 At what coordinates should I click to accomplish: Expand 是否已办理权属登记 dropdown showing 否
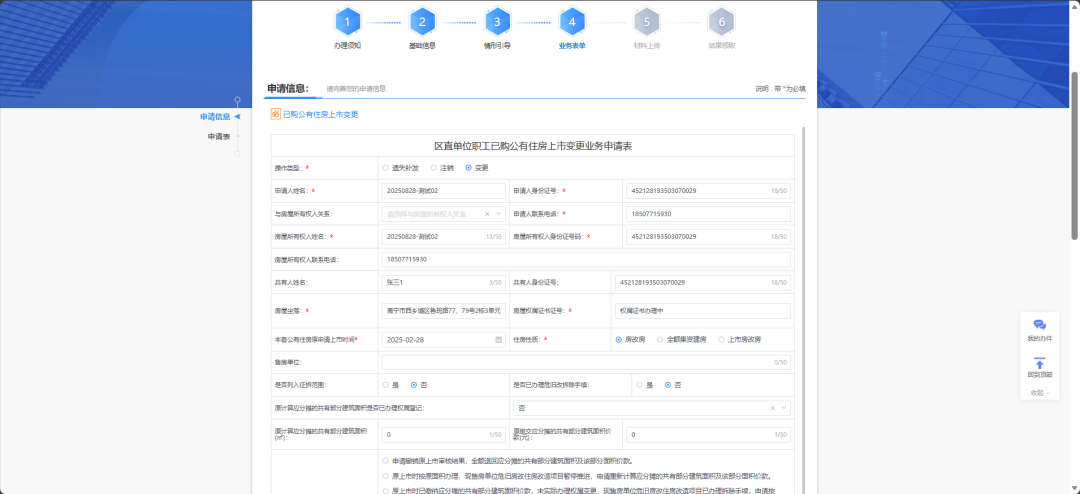coord(783,408)
